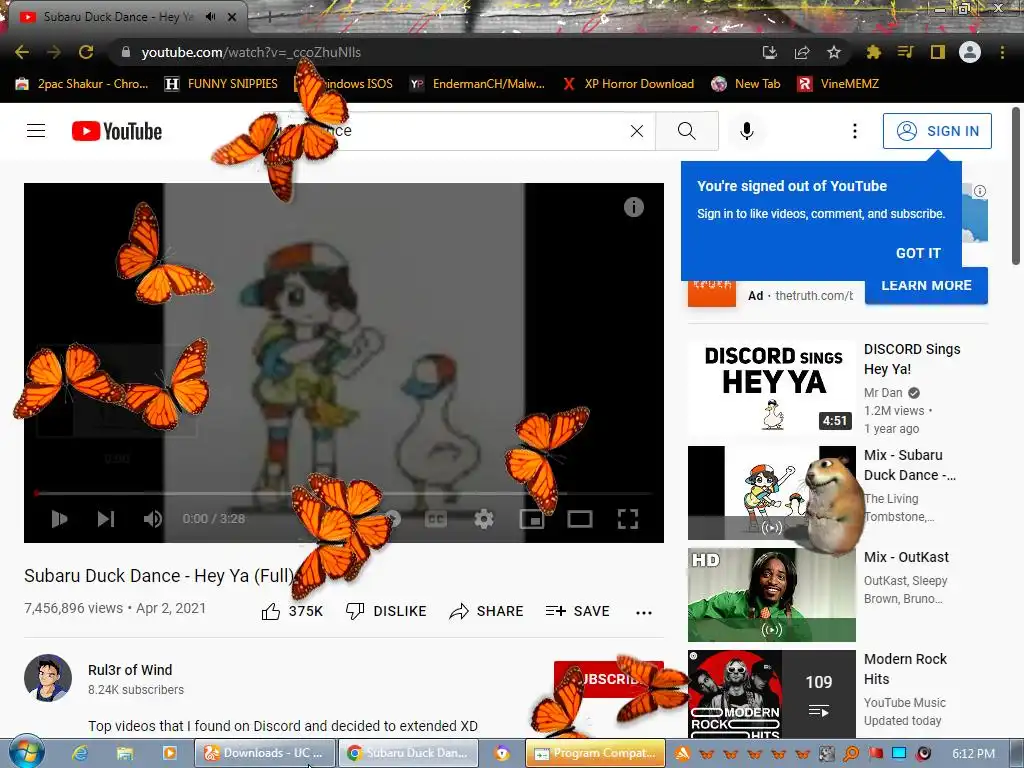Click the DISLIKE button
This screenshot has width=1024, height=768.
386,611
